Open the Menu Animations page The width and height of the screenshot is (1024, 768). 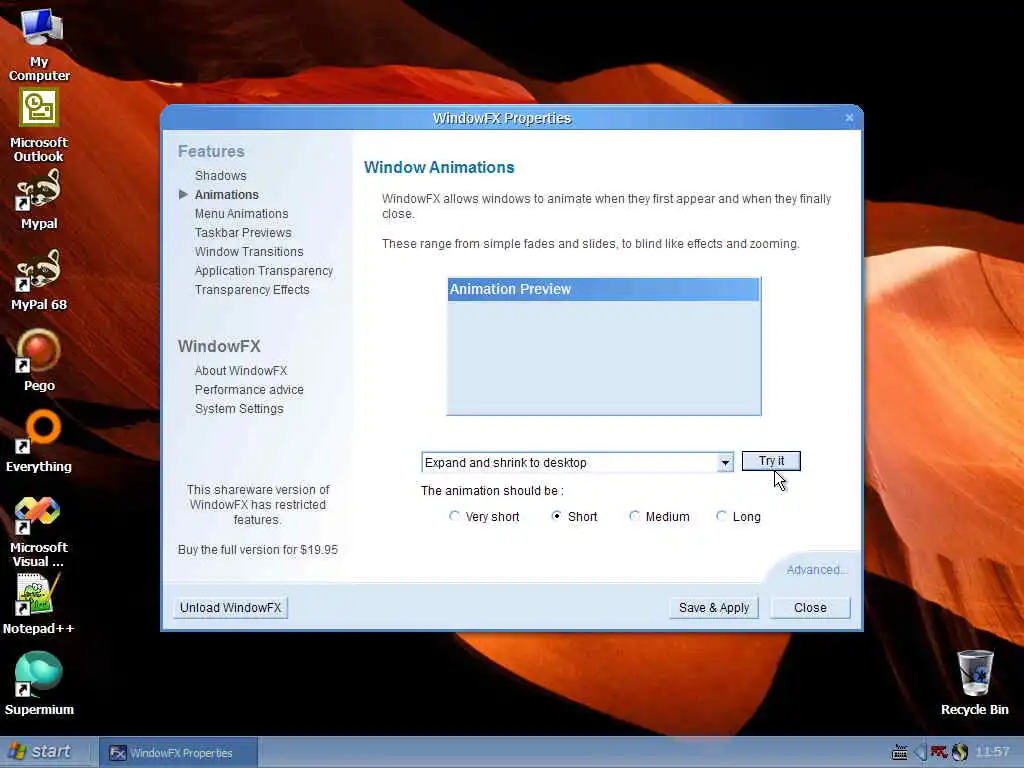click(242, 214)
